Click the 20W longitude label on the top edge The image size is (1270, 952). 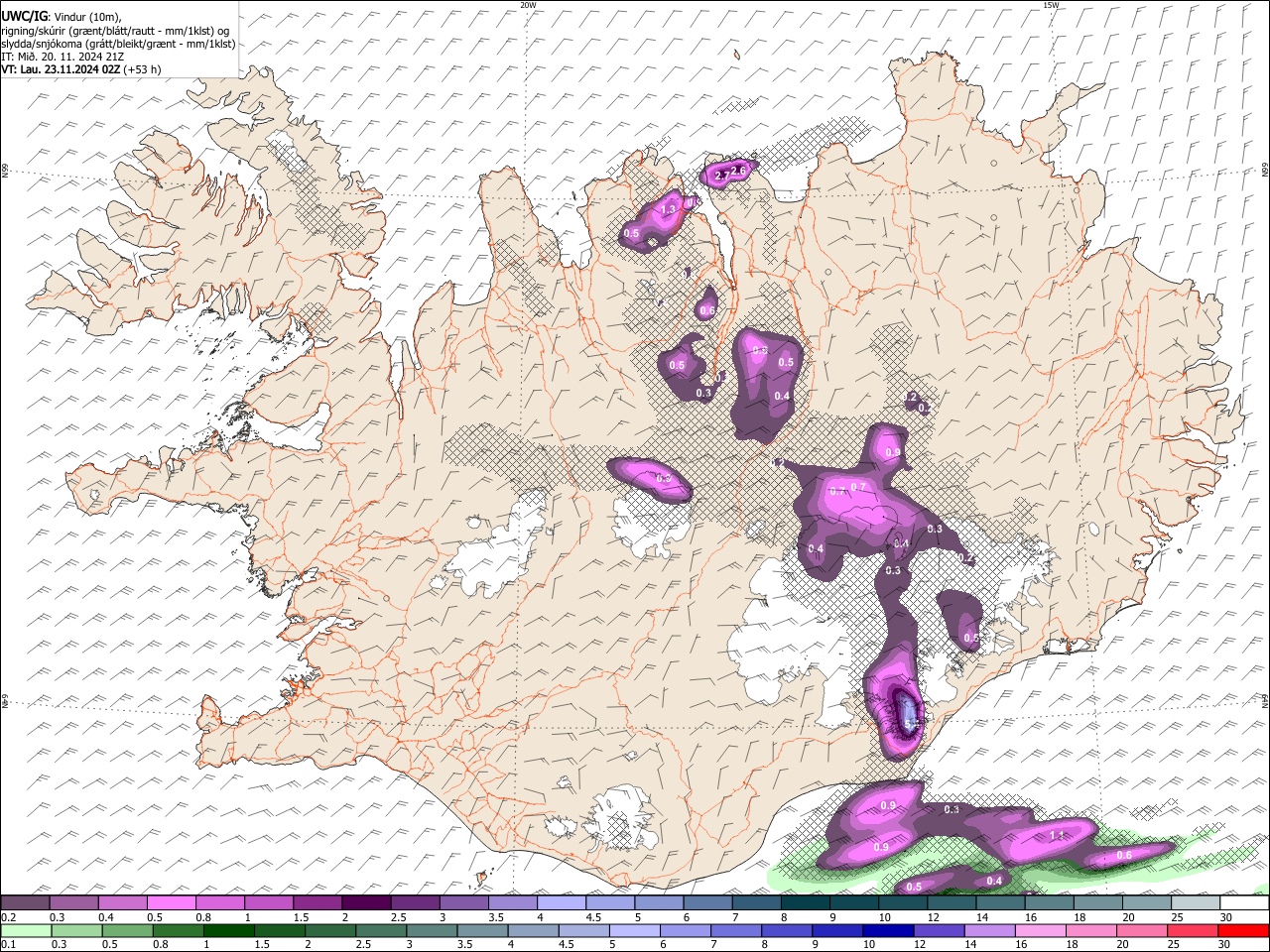tap(528, 5)
